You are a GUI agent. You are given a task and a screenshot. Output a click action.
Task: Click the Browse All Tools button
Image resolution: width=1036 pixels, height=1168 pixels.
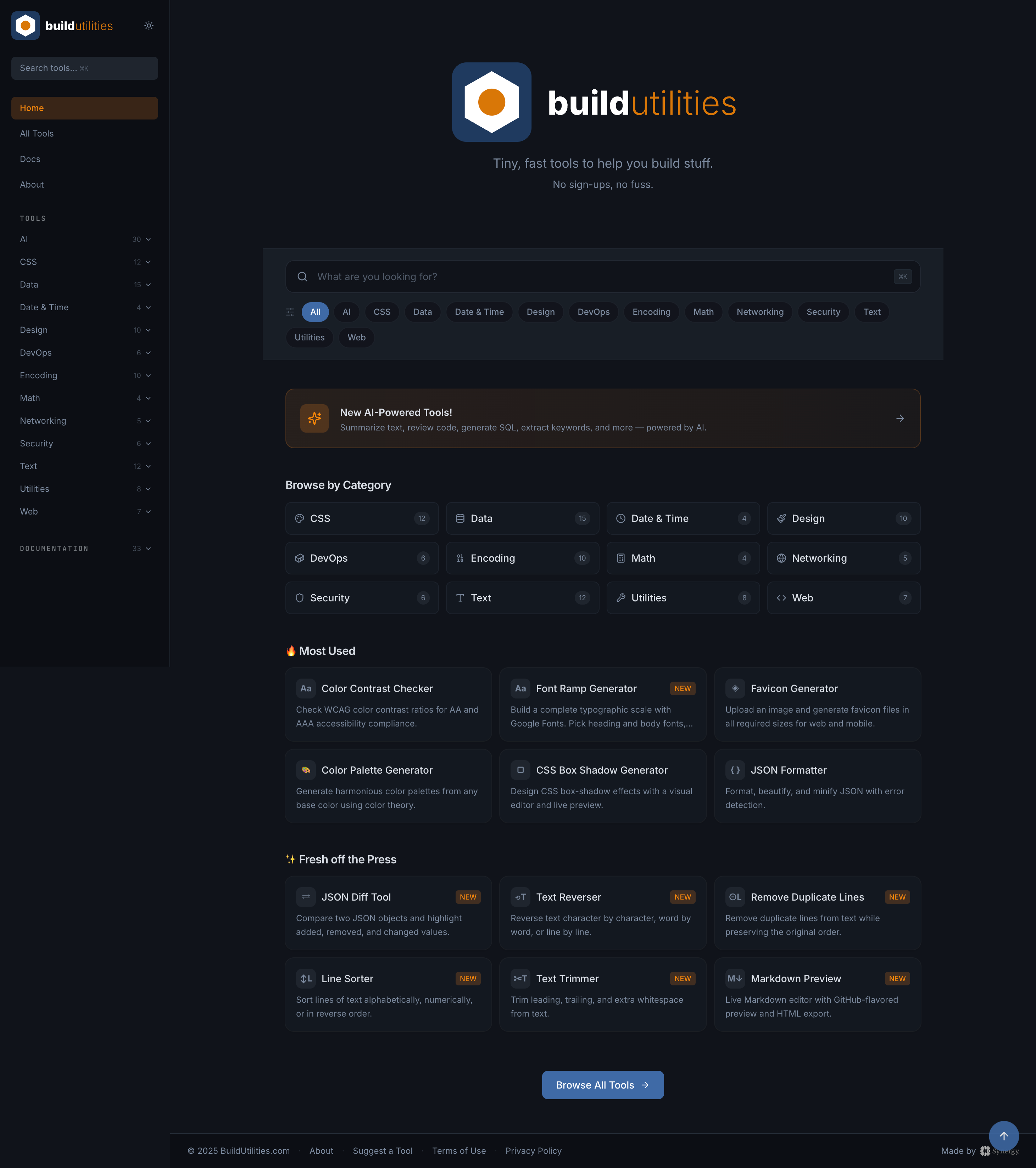tap(602, 1085)
